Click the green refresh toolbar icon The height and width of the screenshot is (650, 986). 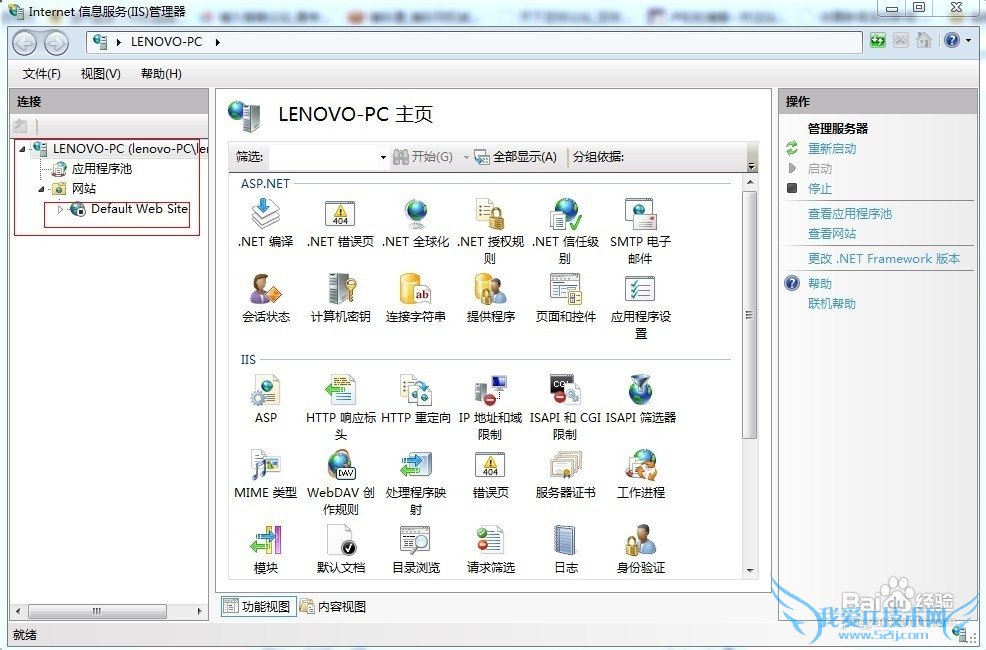click(877, 41)
